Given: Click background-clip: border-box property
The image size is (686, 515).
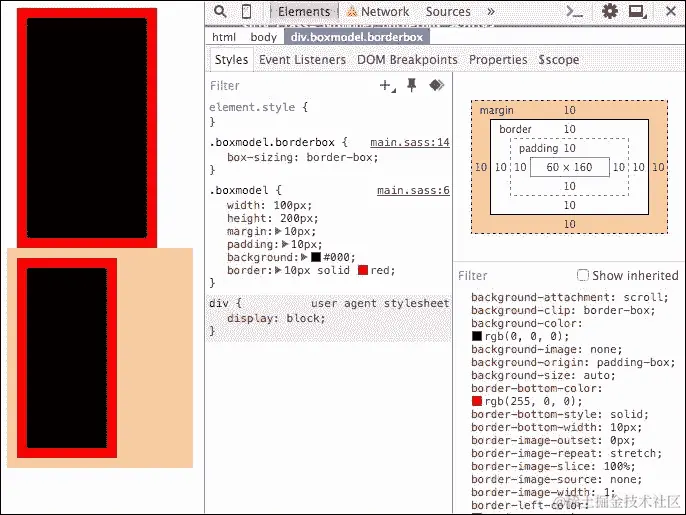Looking at the screenshot, I should point(563,310).
